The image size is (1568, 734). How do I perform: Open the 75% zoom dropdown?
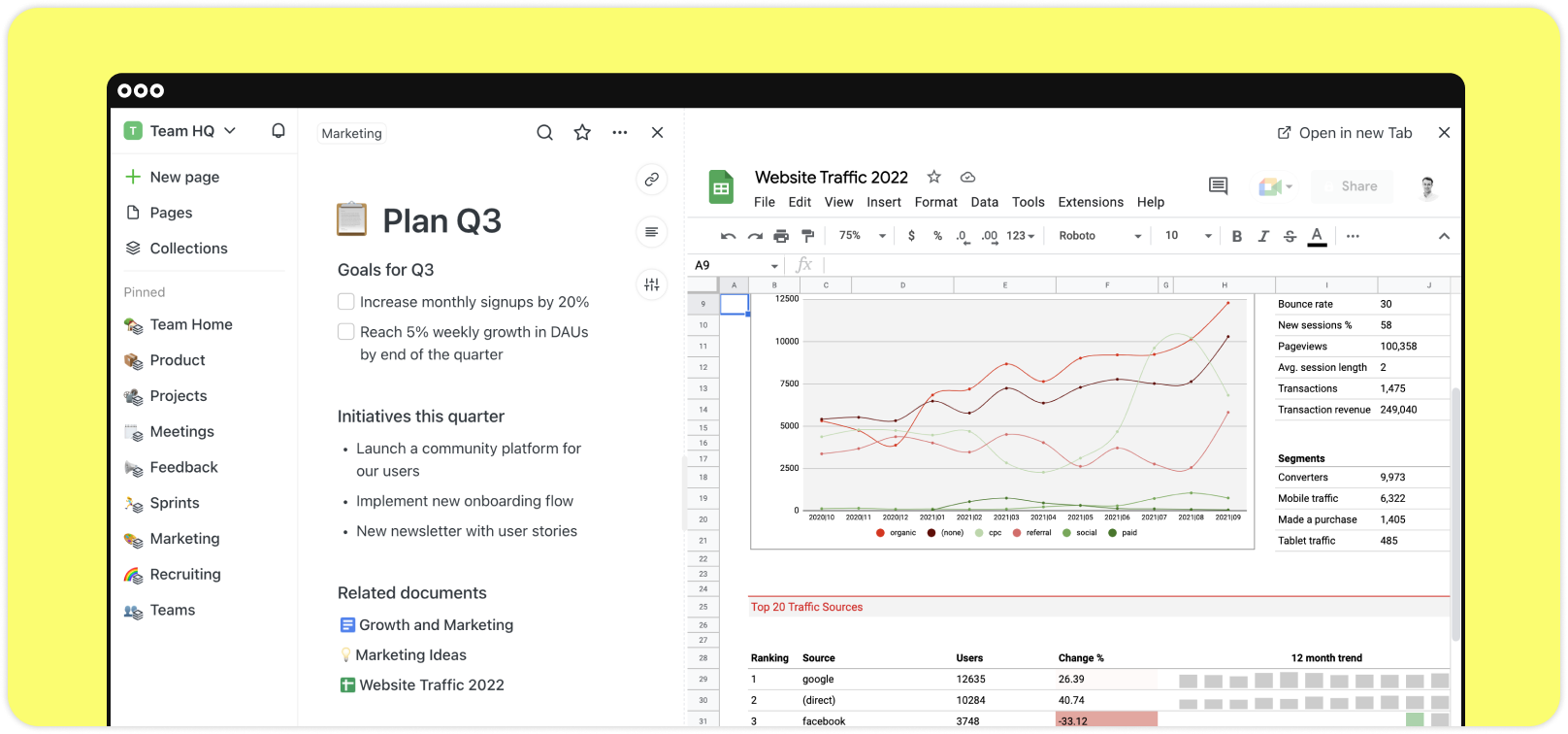862,236
